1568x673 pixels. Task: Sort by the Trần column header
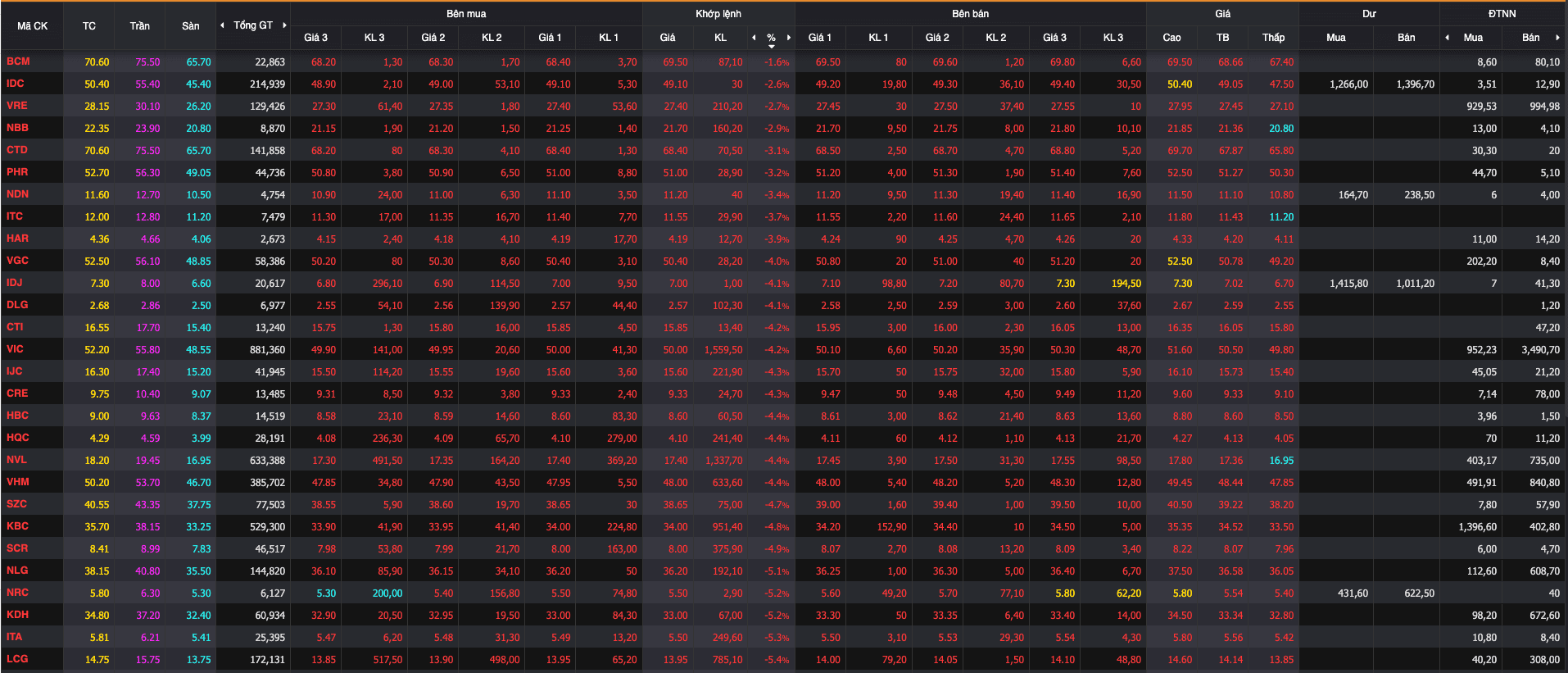(140, 26)
